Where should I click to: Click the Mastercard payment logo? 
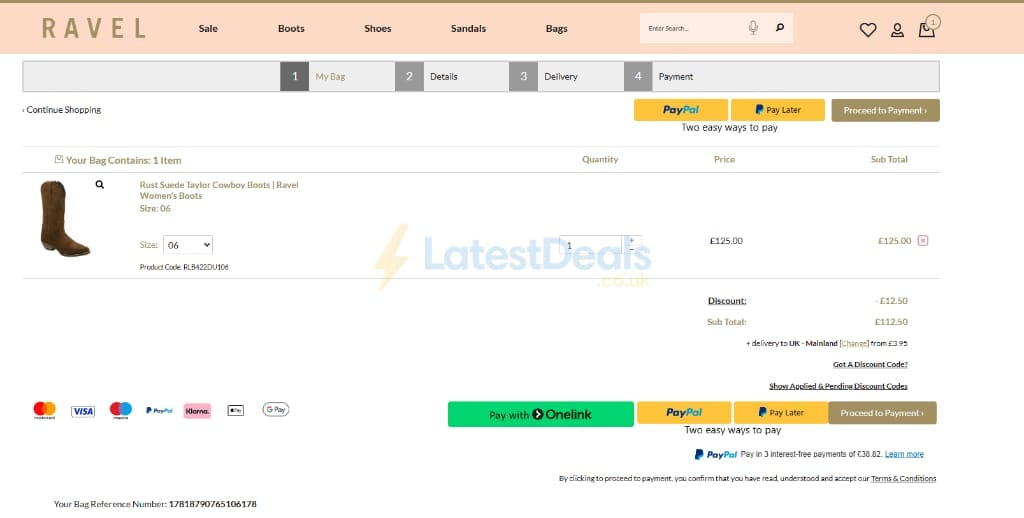click(44, 410)
